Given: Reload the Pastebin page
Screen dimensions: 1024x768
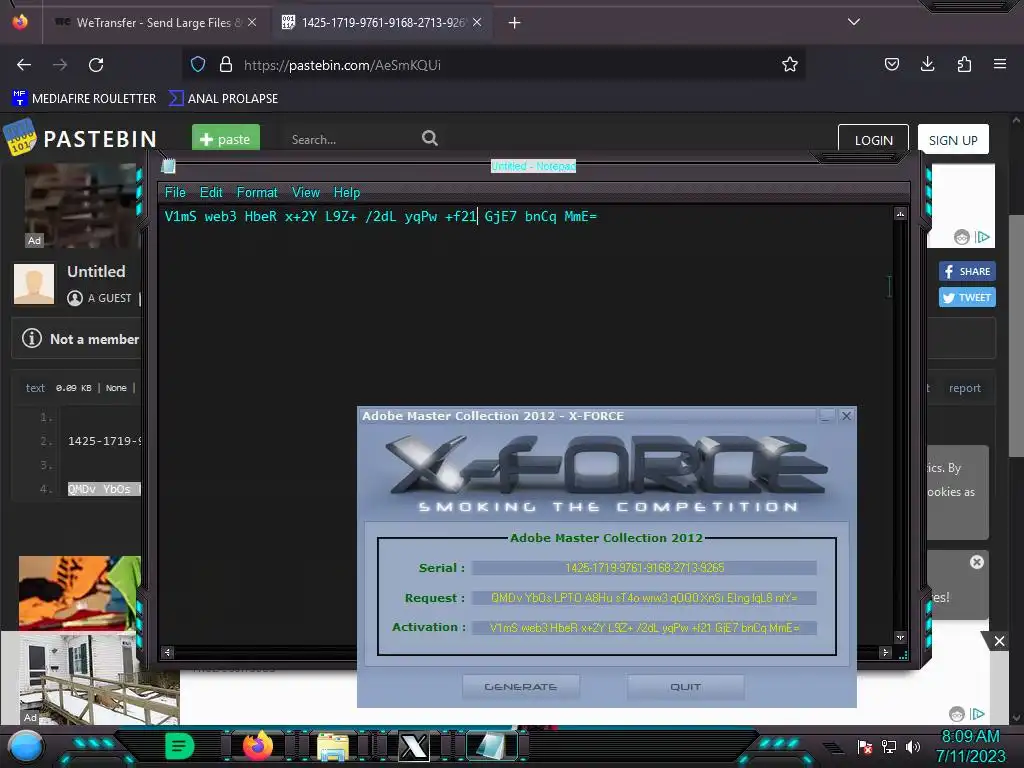Looking at the screenshot, I should [96, 65].
